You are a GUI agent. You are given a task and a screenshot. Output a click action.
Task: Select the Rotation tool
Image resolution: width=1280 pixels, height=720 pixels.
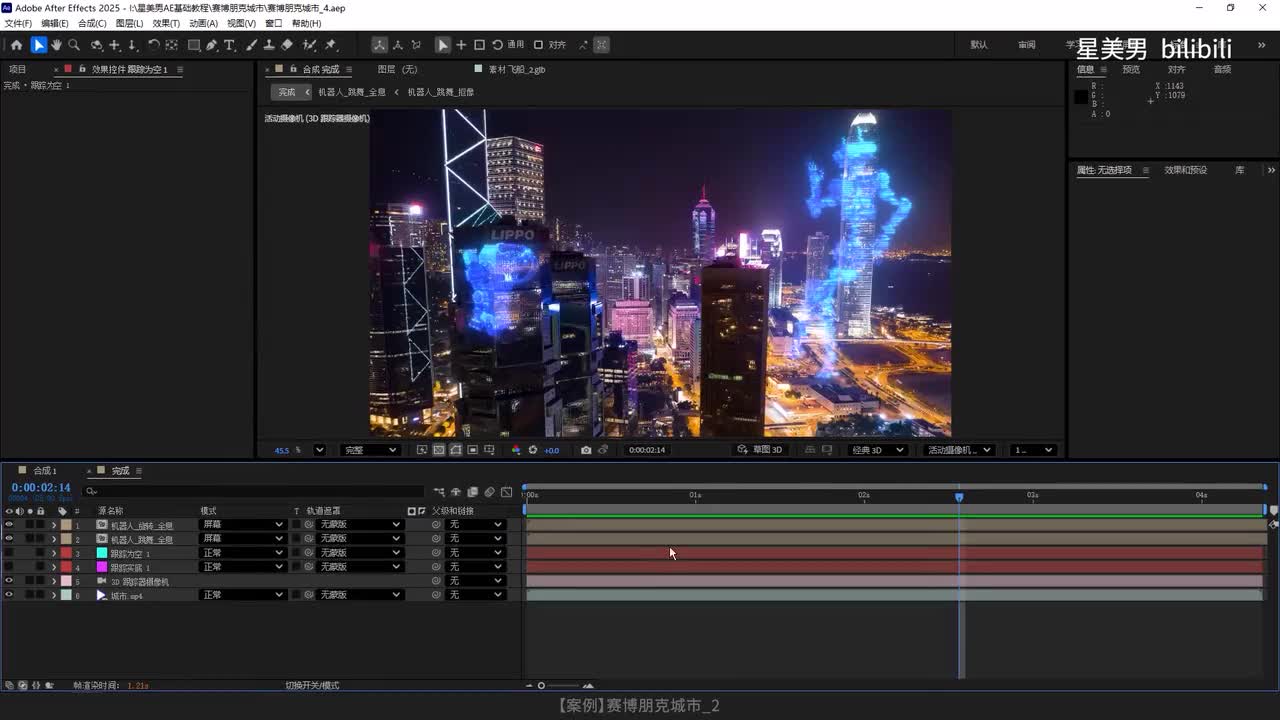[154, 45]
